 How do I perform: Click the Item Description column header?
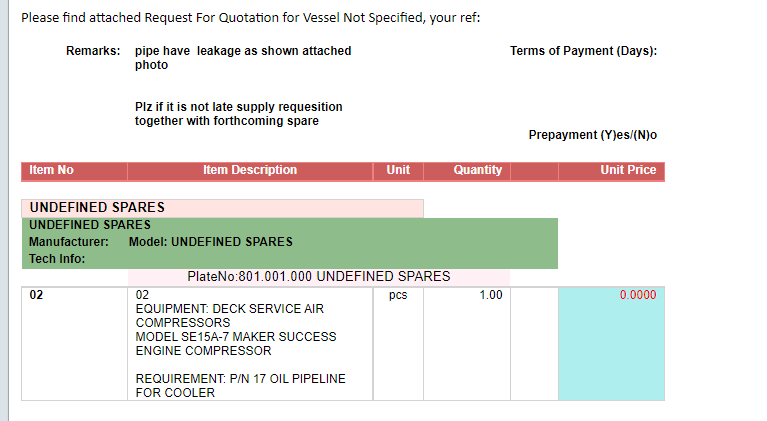tap(250, 170)
